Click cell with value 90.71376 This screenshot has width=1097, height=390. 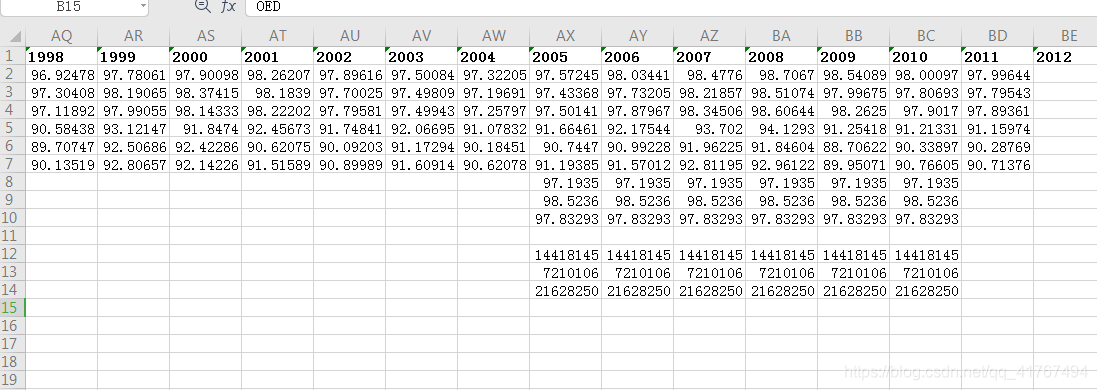click(x=998, y=165)
